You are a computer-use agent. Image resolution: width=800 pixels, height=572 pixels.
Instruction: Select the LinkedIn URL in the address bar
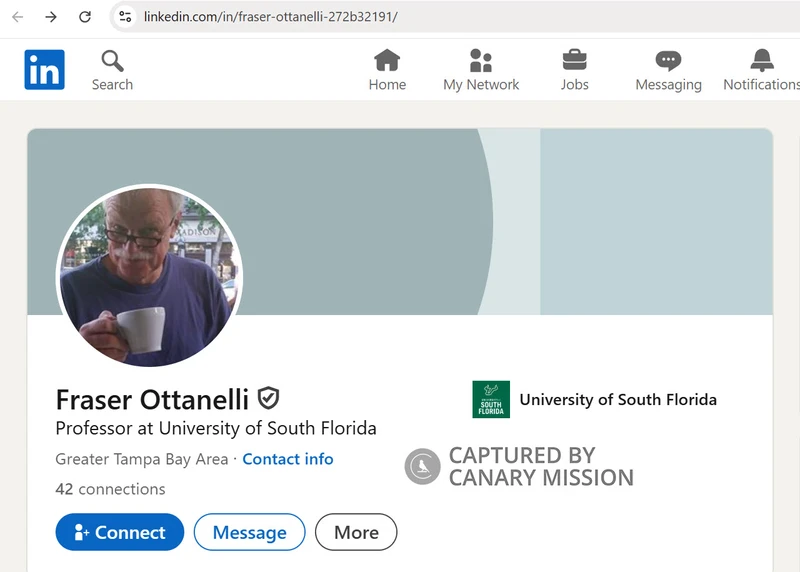click(270, 17)
